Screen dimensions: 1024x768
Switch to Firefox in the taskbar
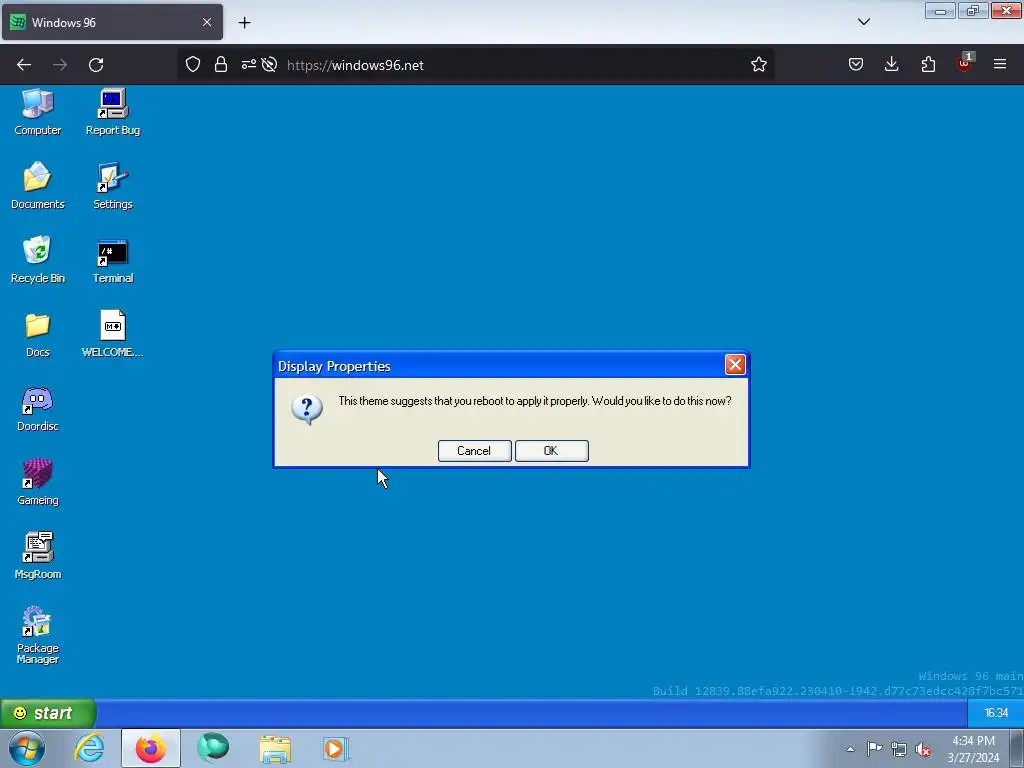click(x=151, y=748)
